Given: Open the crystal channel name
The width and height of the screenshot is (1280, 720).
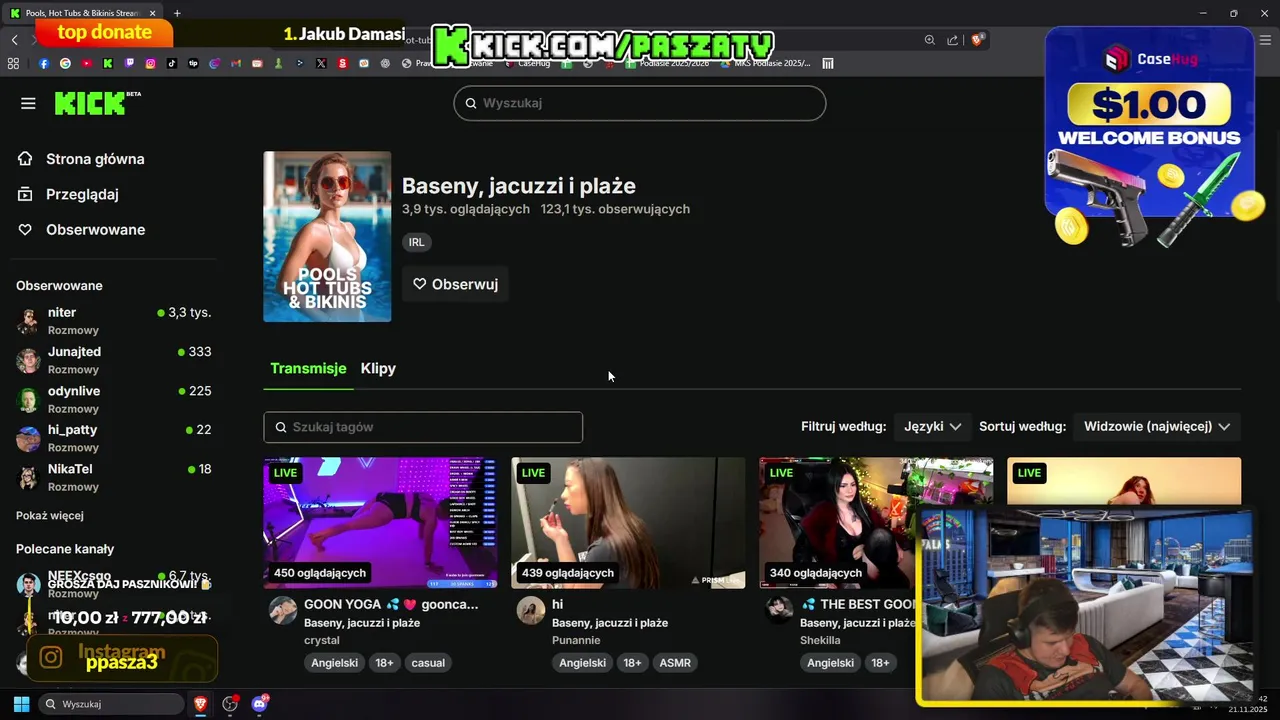Looking at the screenshot, I should click(x=322, y=640).
